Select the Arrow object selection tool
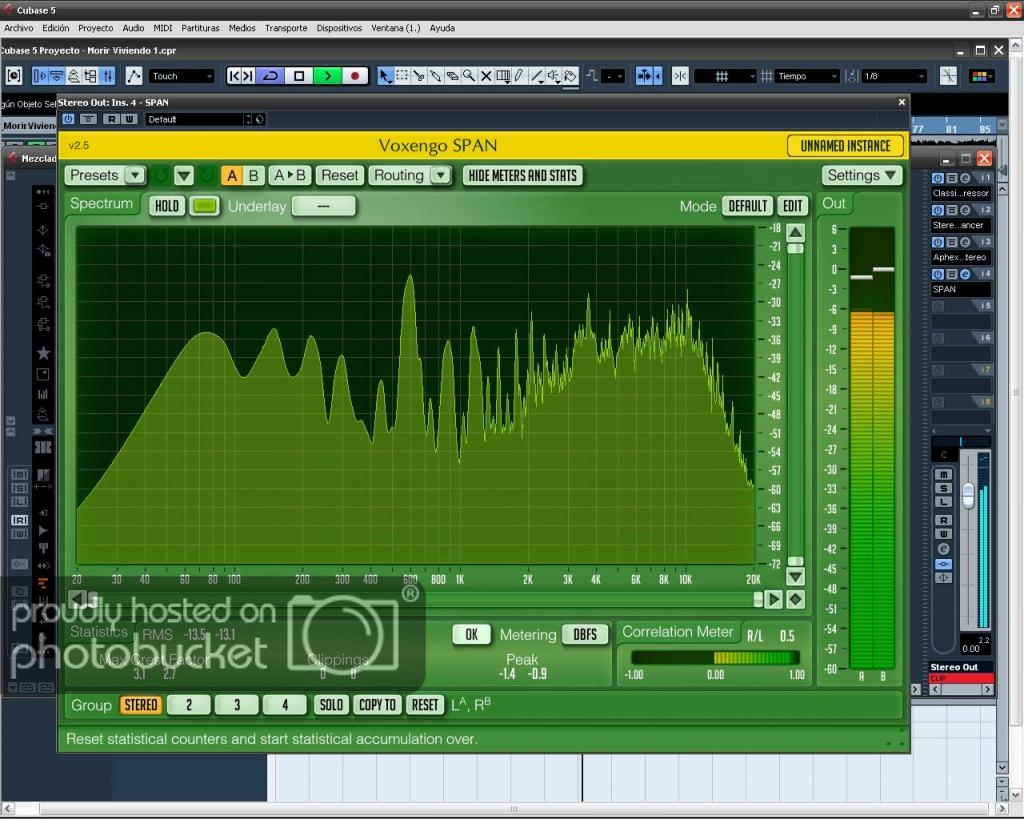This screenshot has height=819, width=1024. [x=385, y=76]
